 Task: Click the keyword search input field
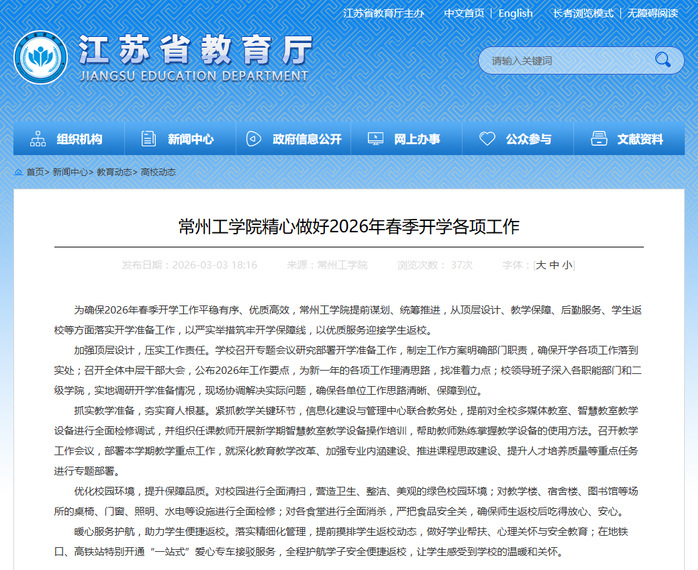(565, 61)
